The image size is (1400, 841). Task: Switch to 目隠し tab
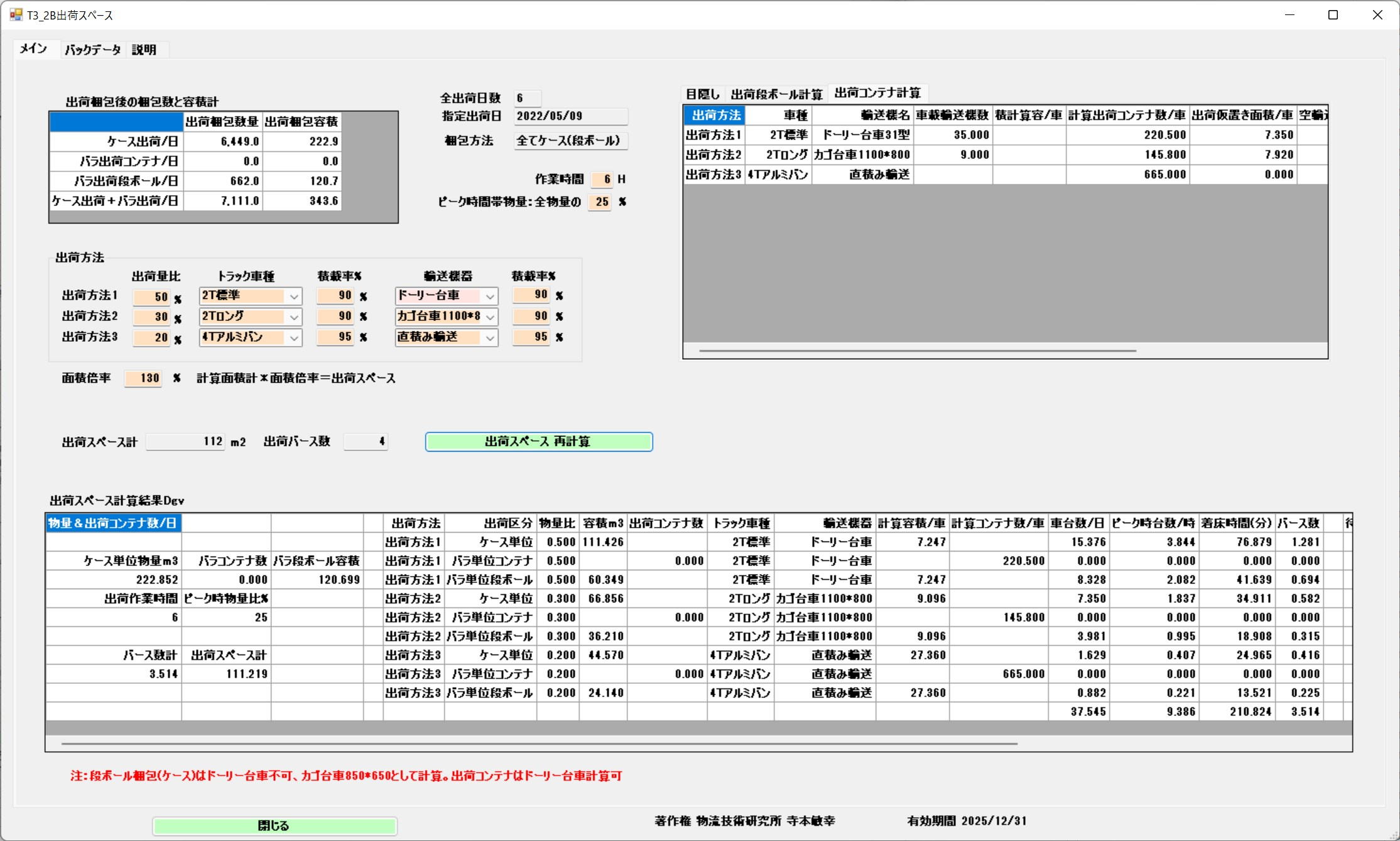point(702,94)
